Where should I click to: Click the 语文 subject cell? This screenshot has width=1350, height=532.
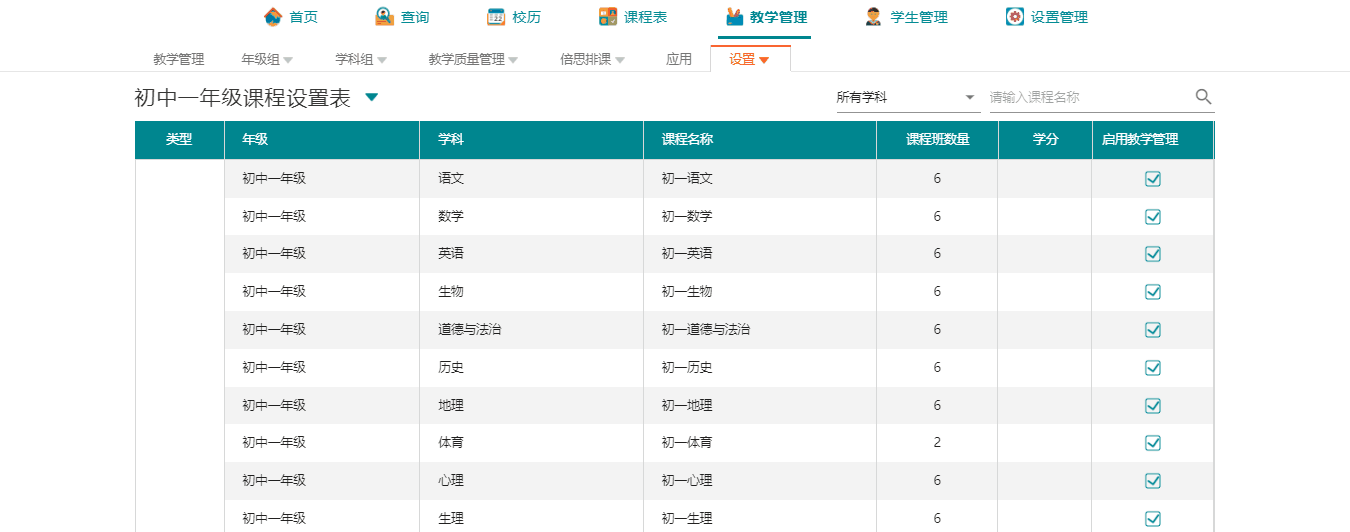[531, 179]
